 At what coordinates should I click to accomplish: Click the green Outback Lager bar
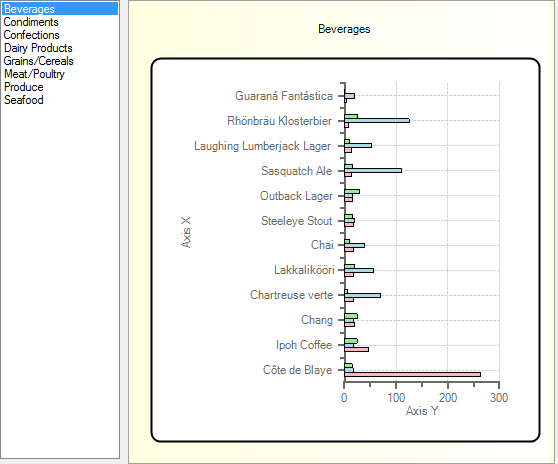(x=352, y=191)
